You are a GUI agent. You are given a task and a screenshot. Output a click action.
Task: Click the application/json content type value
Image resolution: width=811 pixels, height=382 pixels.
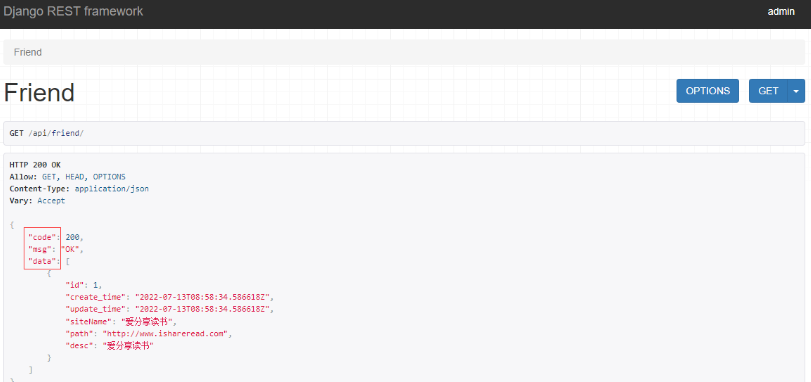[112, 189]
